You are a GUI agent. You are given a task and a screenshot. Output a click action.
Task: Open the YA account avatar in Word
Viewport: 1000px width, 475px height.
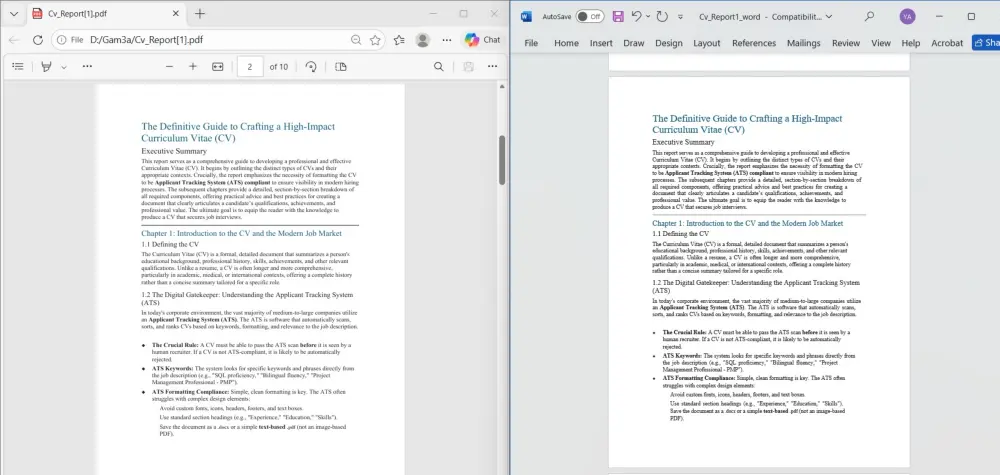click(x=907, y=17)
